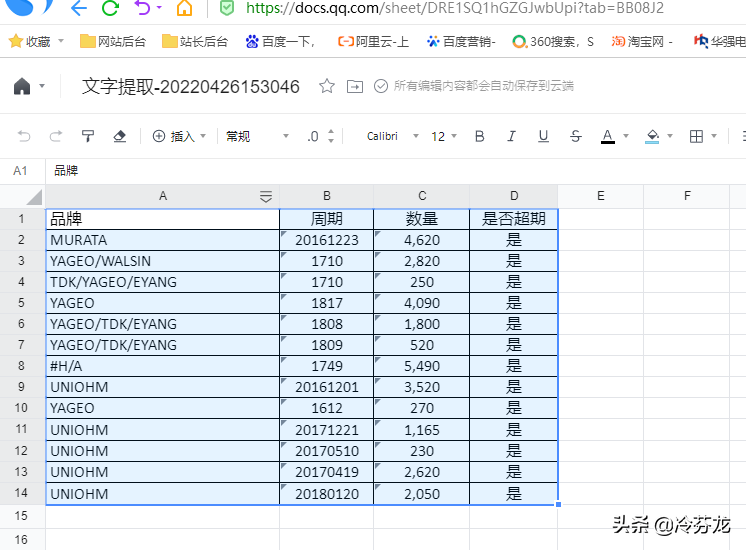Screen dimensions: 746x550
Task: Go back using browser back arrow
Action: click(79, 8)
